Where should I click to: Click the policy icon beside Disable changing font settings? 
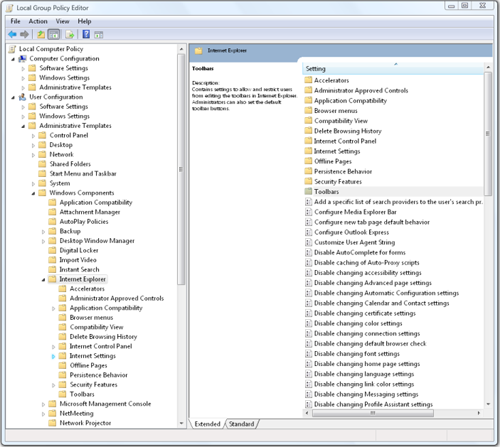(x=308, y=354)
